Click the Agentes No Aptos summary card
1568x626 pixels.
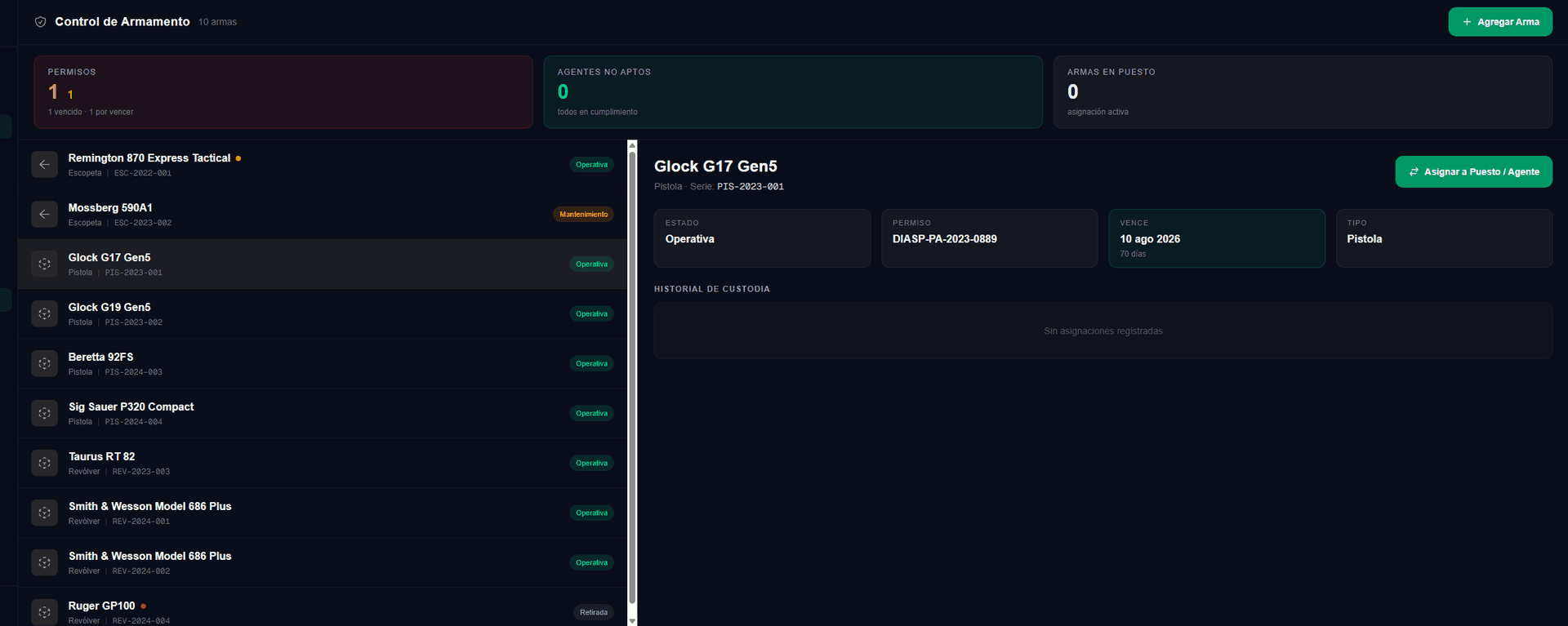click(793, 92)
